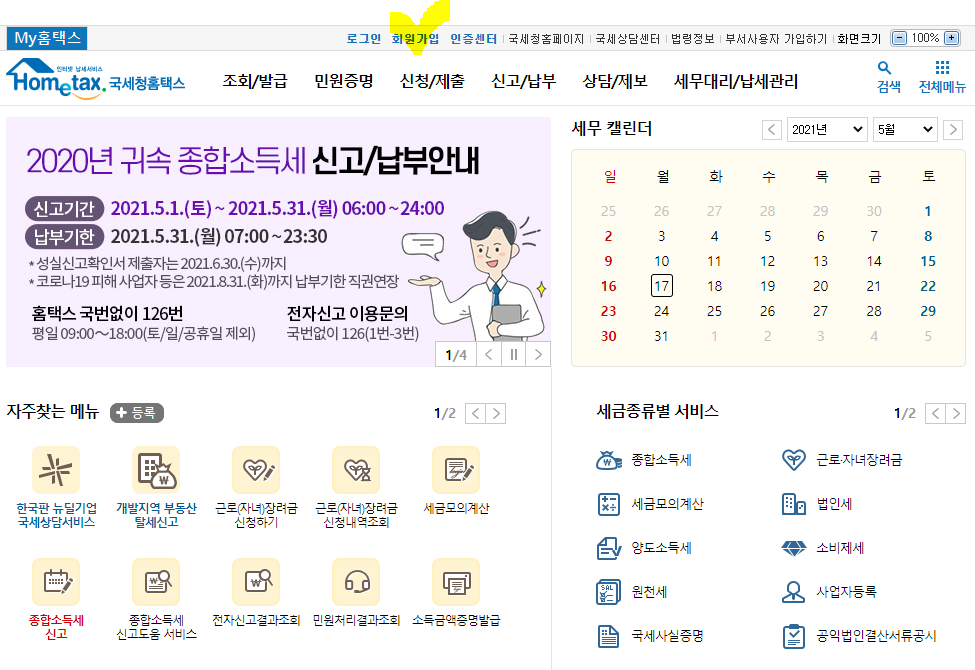This screenshot has height=670, width=975.
Task: Click the 회원가입 link
Action: (415, 39)
